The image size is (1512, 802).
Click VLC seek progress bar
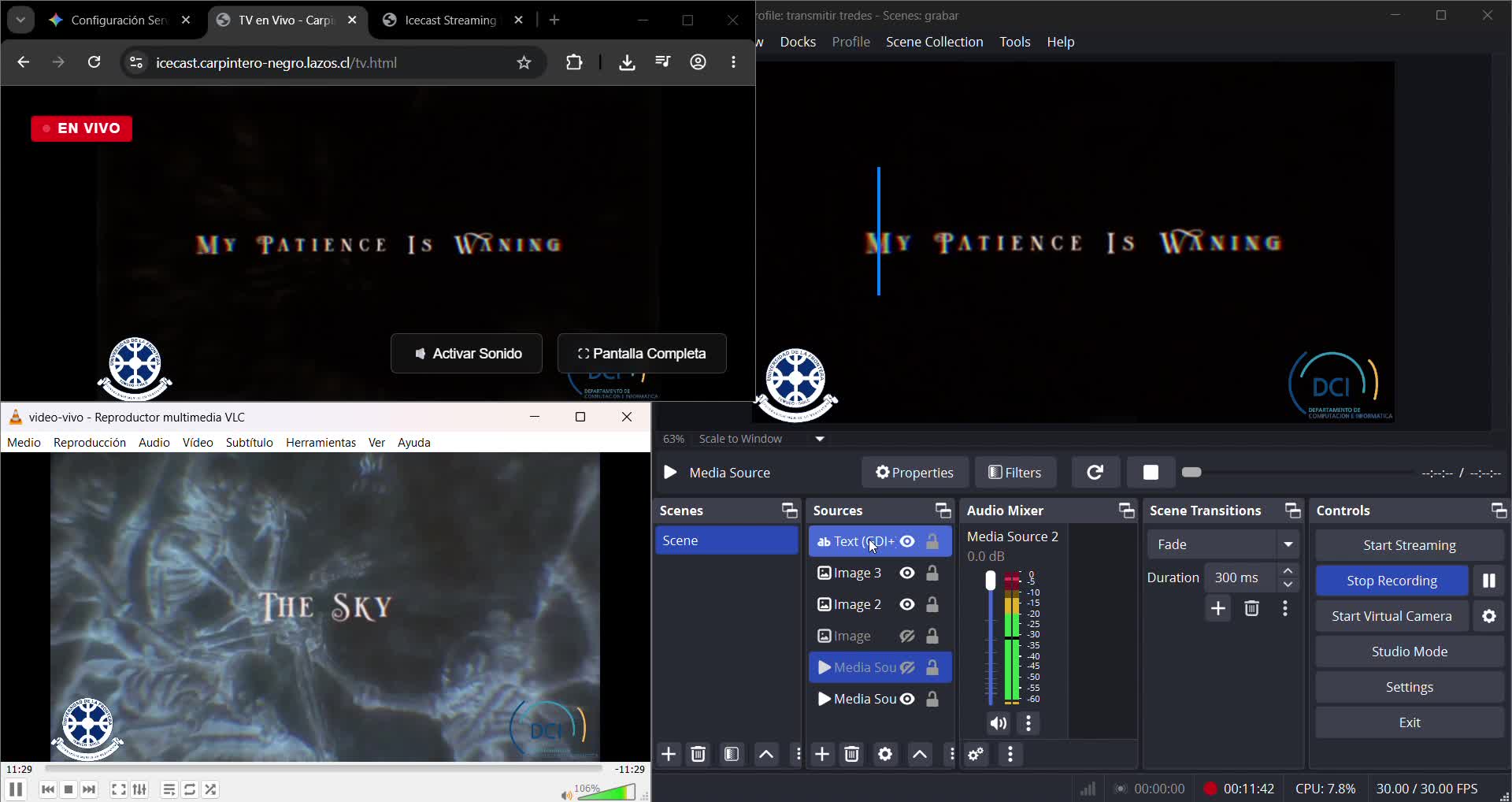pos(323,768)
